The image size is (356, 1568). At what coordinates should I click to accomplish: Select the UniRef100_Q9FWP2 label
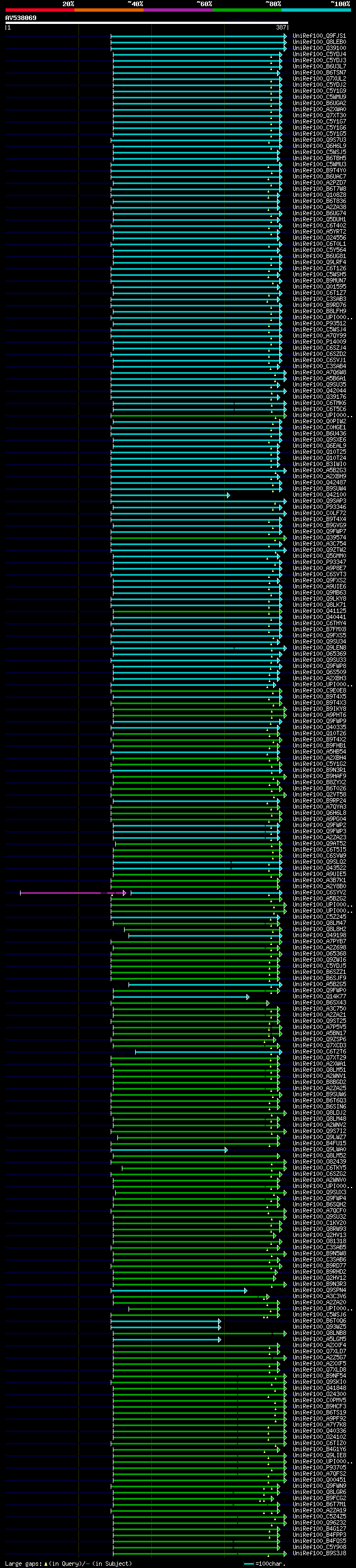click(x=319, y=825)
